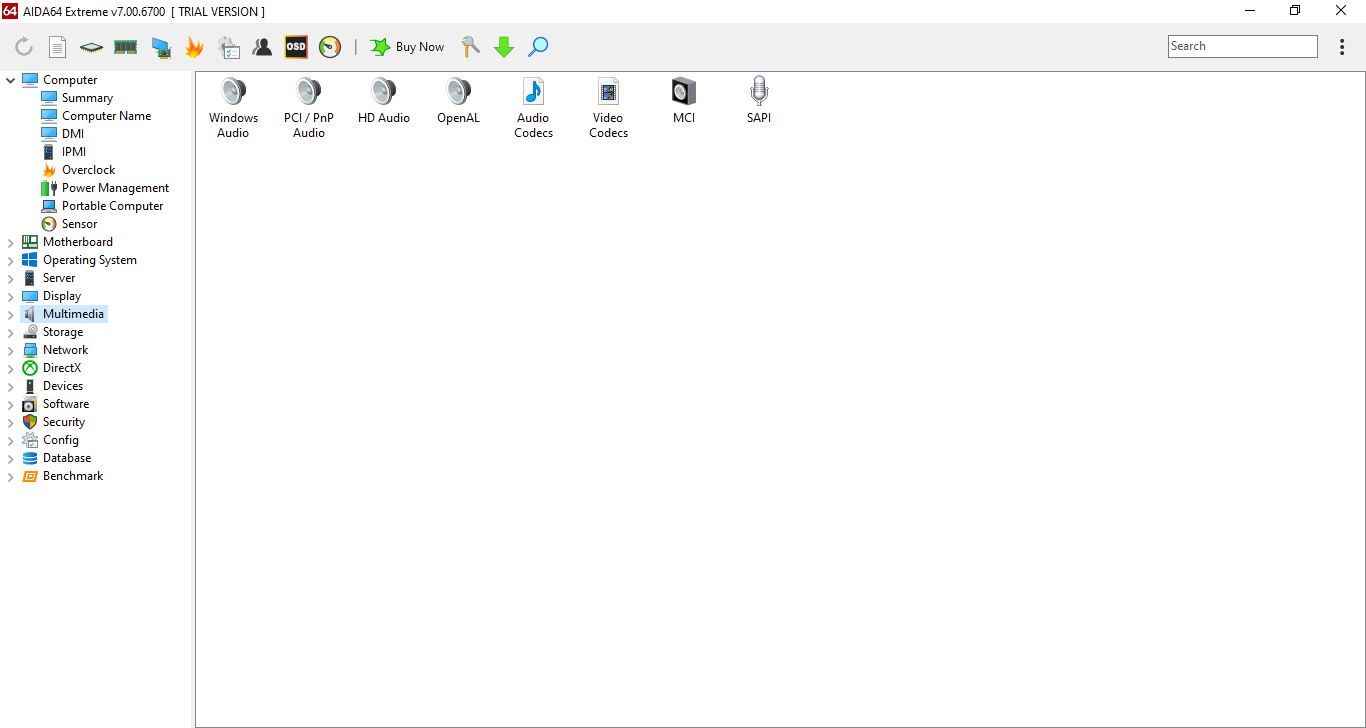Select DirectX label in the tree
This screenshot has height=728, width=1366.
[x=62, y=368]
